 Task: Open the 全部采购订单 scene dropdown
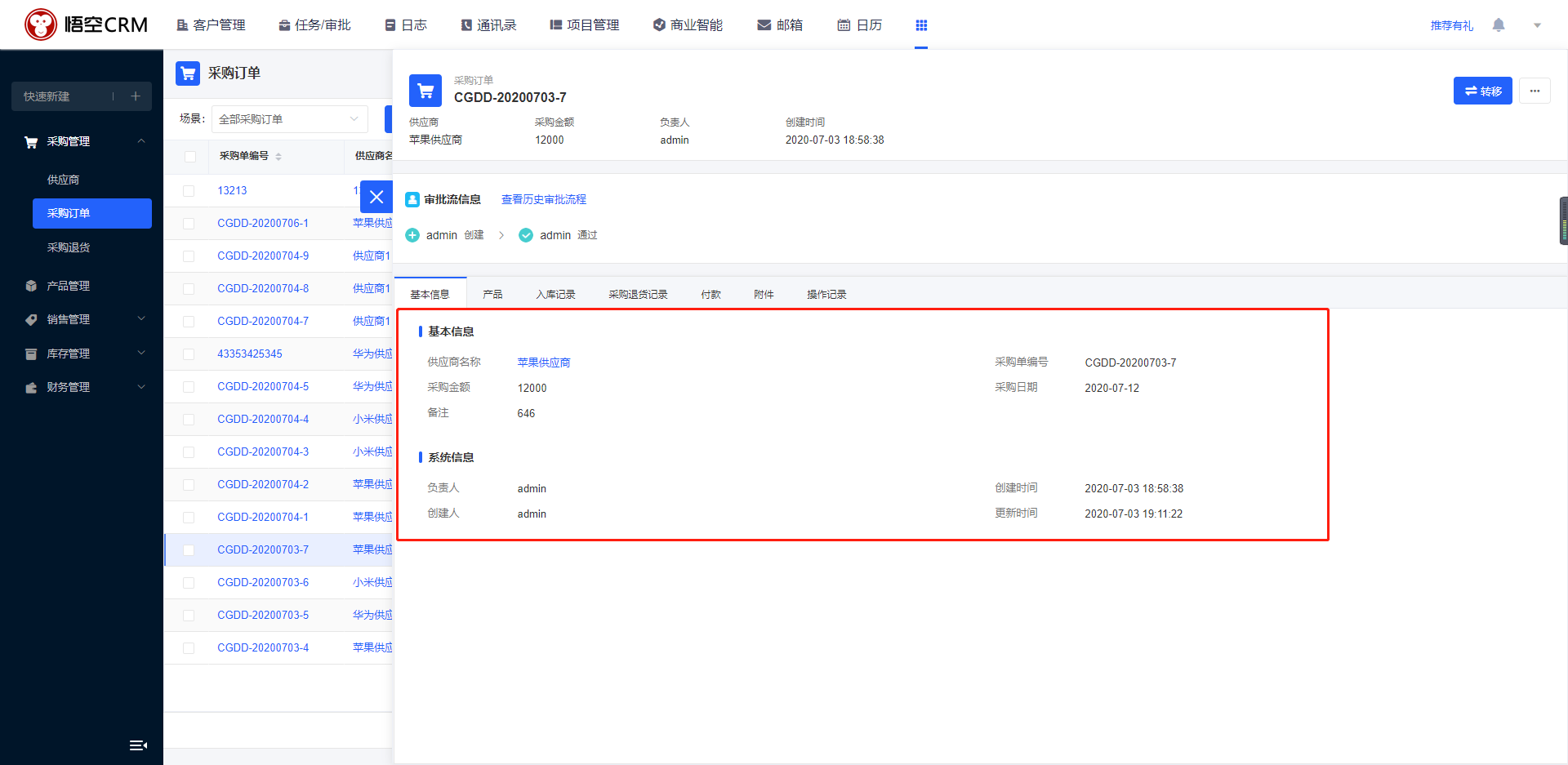[x=289, y=119]
